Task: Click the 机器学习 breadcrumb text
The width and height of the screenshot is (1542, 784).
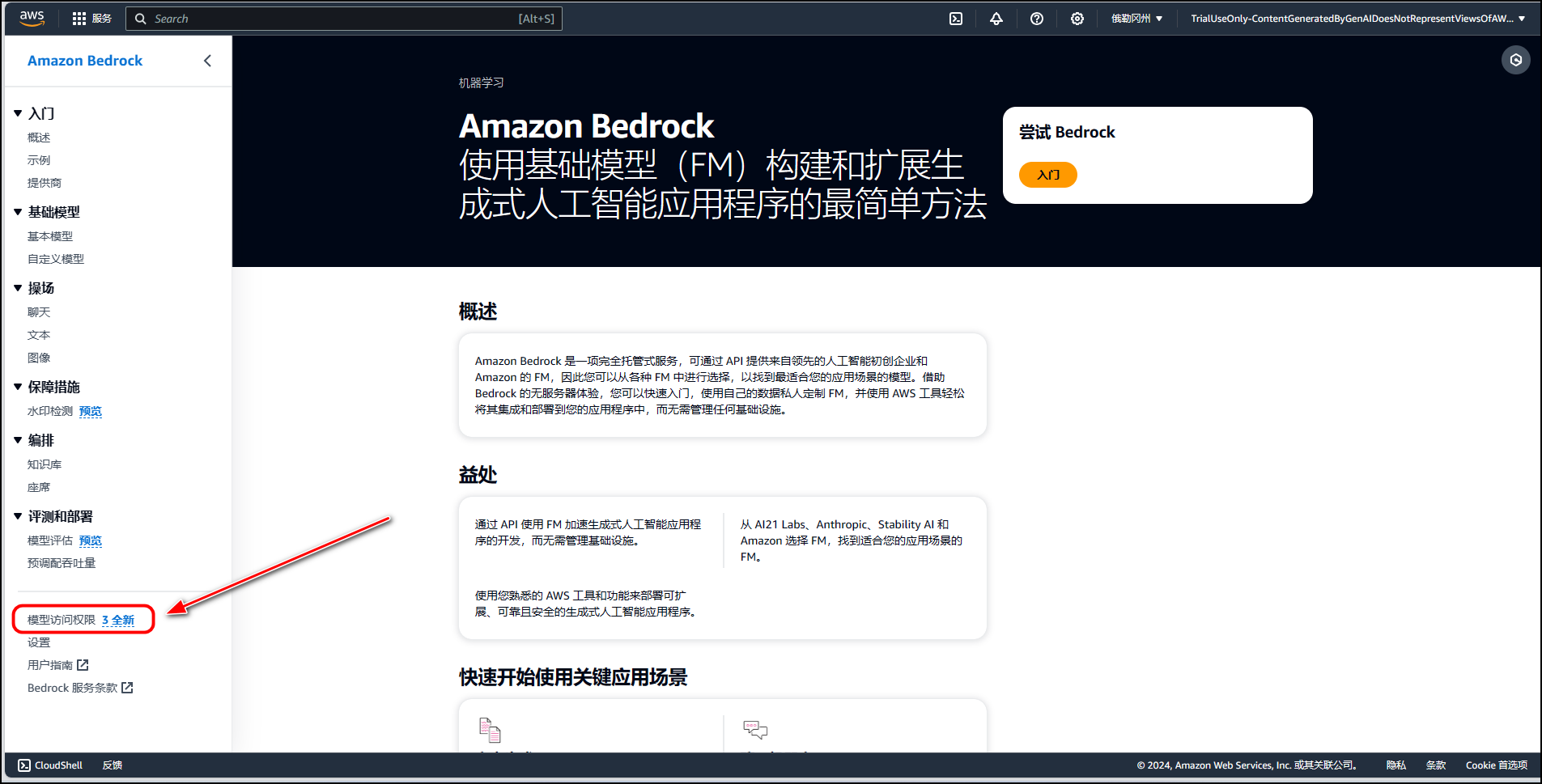Action: tap(482, 83)
